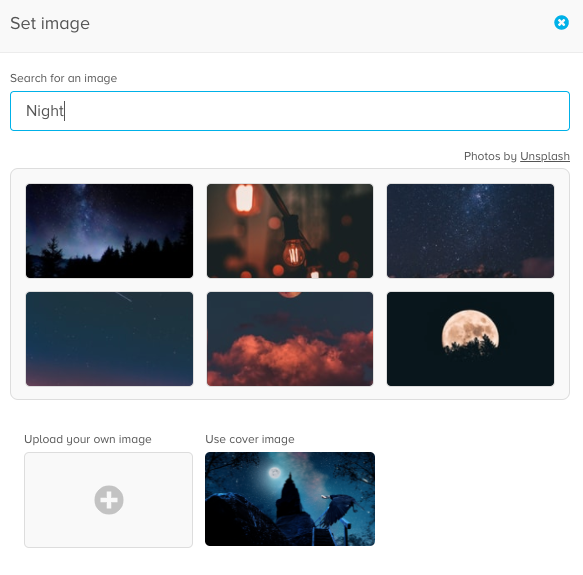Click the glowing moon in cover image
The image size is (583, 575).
(275, 473)
